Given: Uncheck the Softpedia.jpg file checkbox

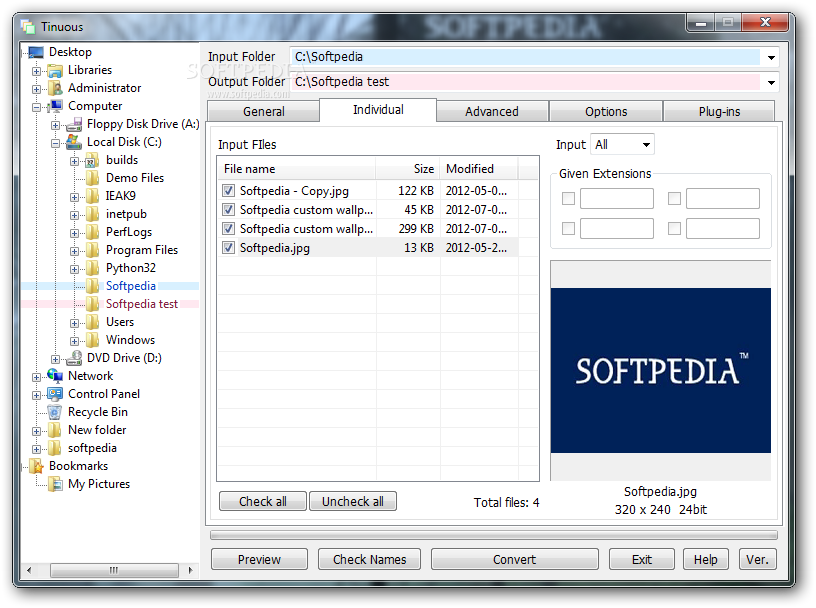Looking at the screenshot, I should click(x=228, y=248).
